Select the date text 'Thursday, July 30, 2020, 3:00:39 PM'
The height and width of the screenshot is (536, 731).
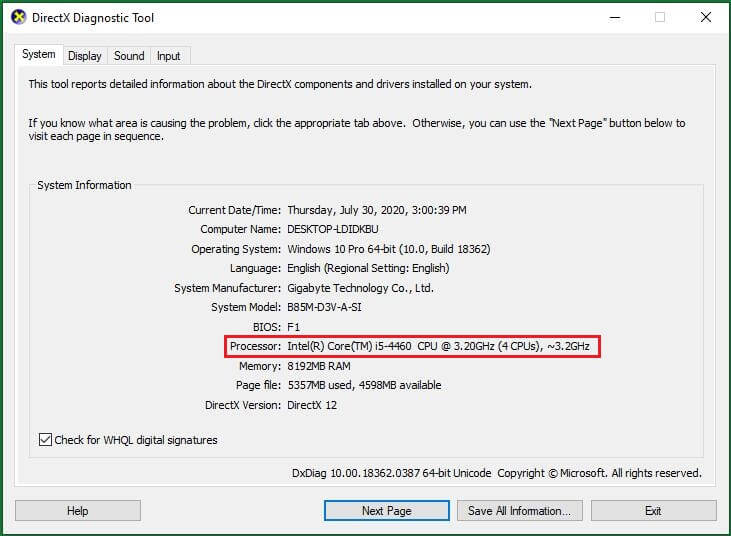[377, 210]
